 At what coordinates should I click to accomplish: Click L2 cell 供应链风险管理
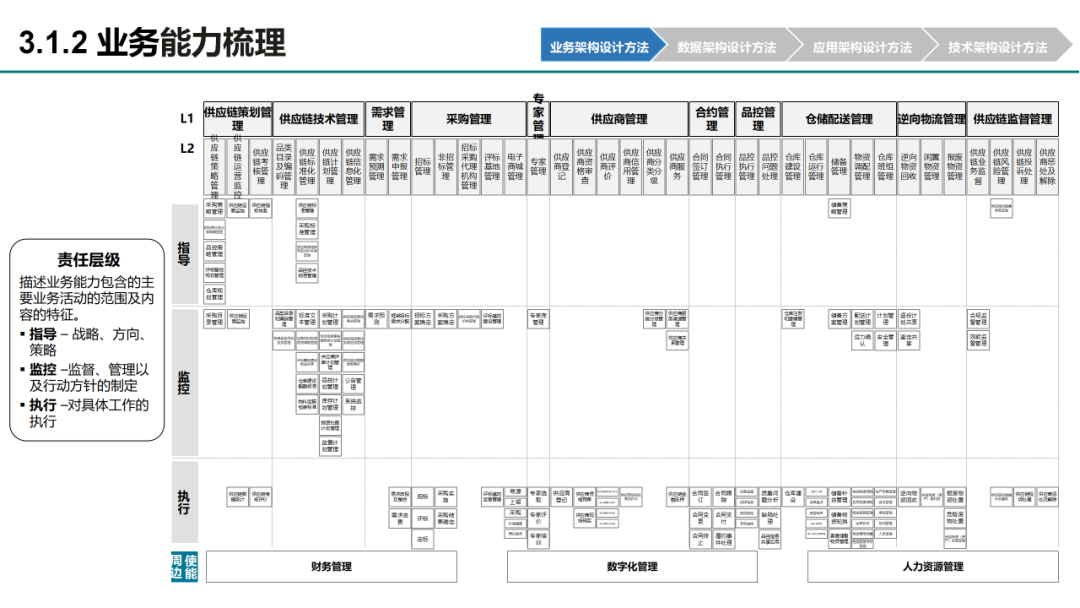click(1001, 167)
